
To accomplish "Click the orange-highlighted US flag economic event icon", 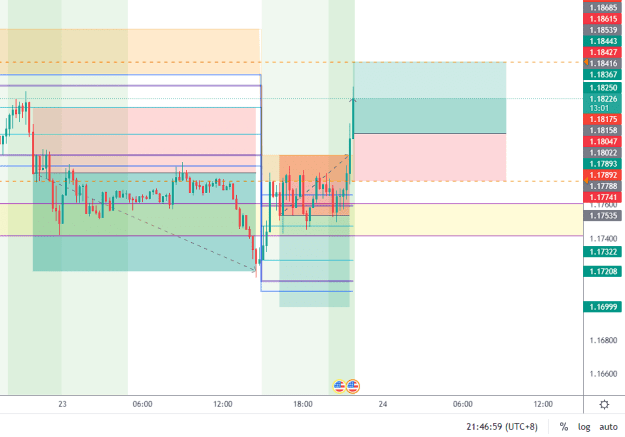I will (x=353, y=386).
